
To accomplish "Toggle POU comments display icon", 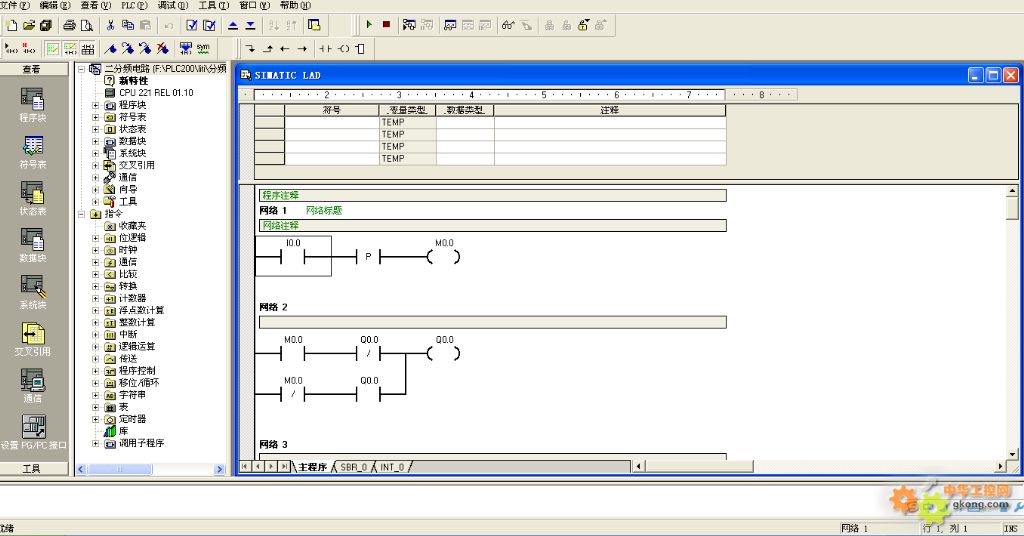I will [53, 48].
